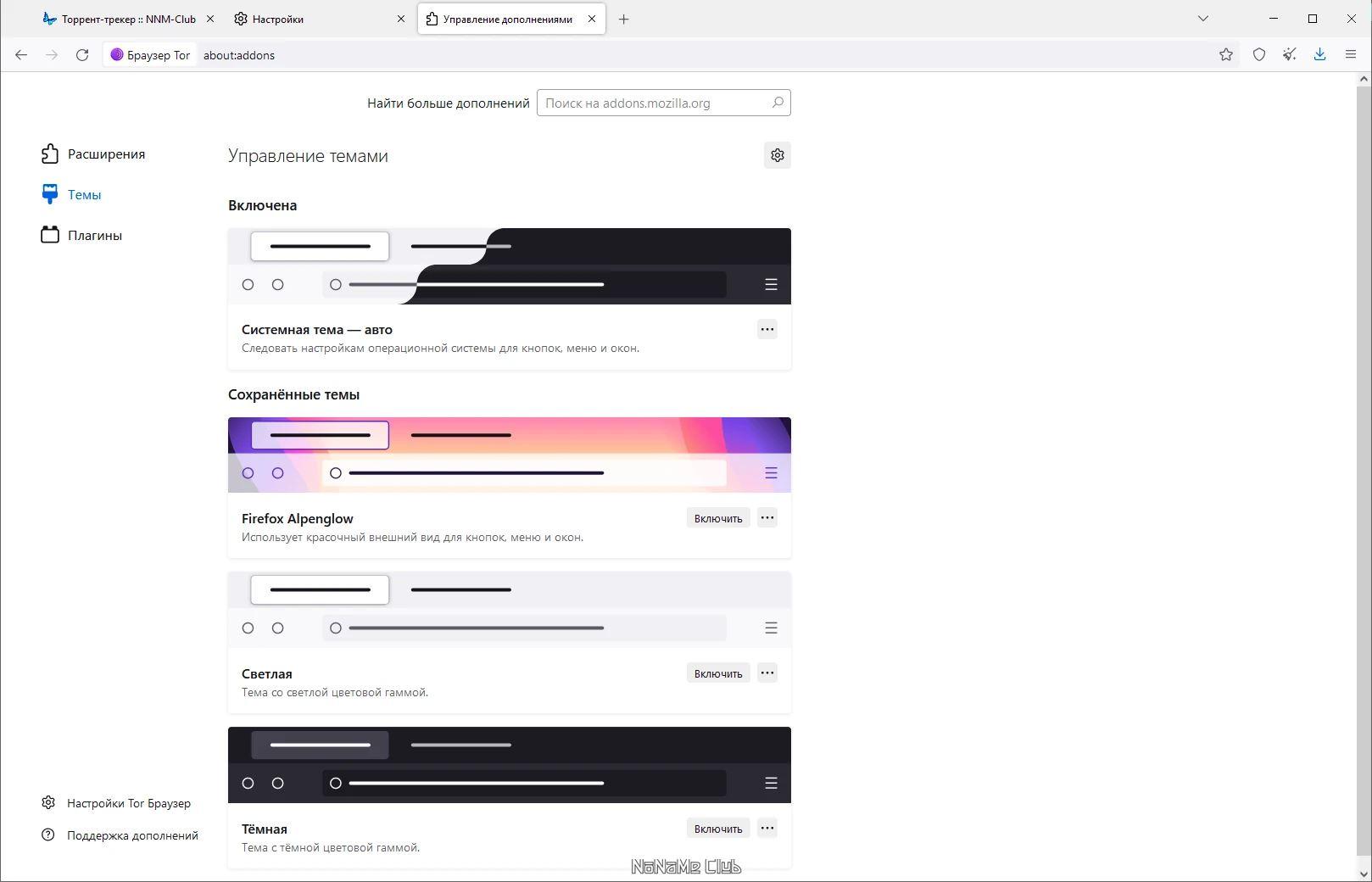Click the Tor Browser onion identity icon
This screenshot has height=882, width=1372.
117,55
